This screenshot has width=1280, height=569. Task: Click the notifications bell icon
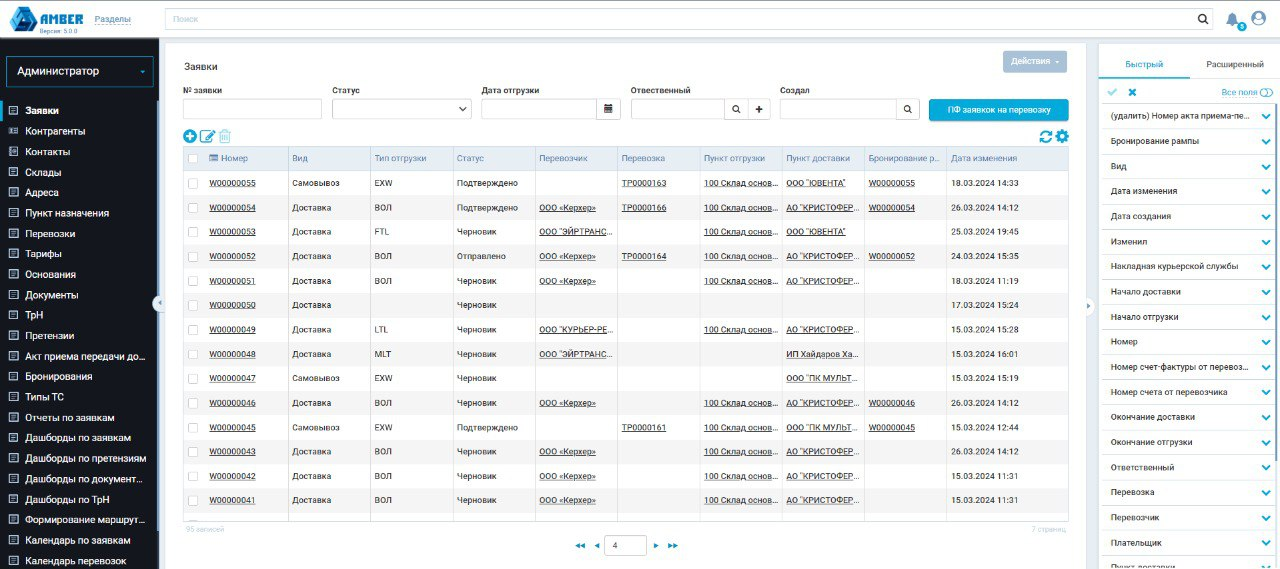pyautogui.click(x=1232, y=19)
